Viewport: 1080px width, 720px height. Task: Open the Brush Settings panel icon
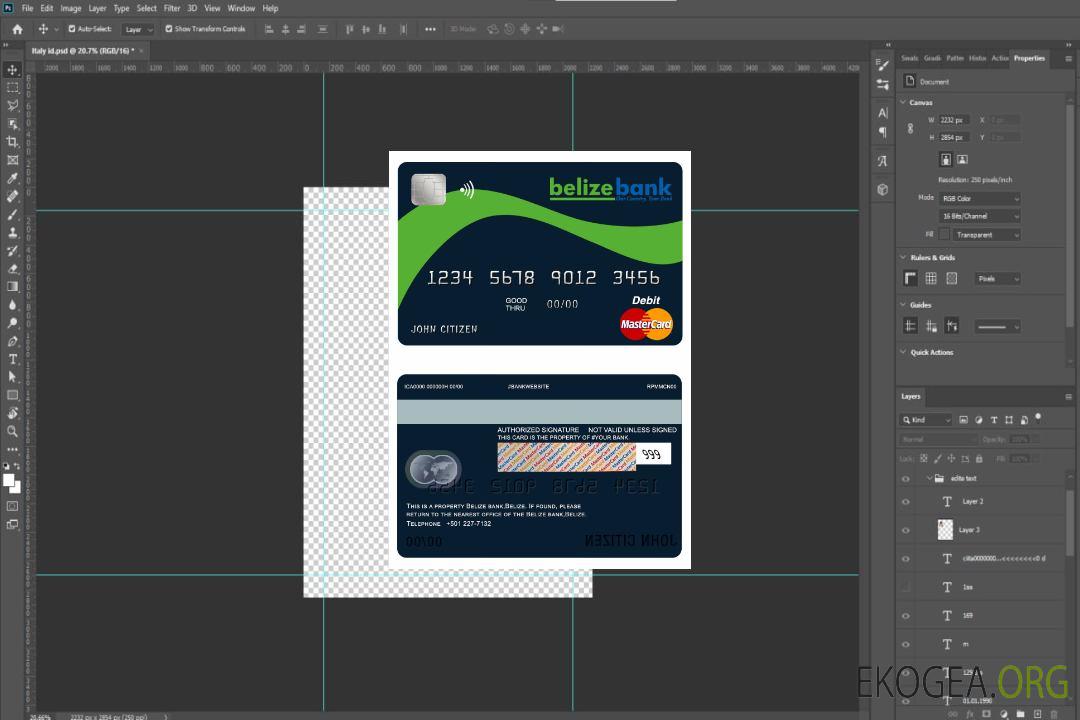coord(883,65)
